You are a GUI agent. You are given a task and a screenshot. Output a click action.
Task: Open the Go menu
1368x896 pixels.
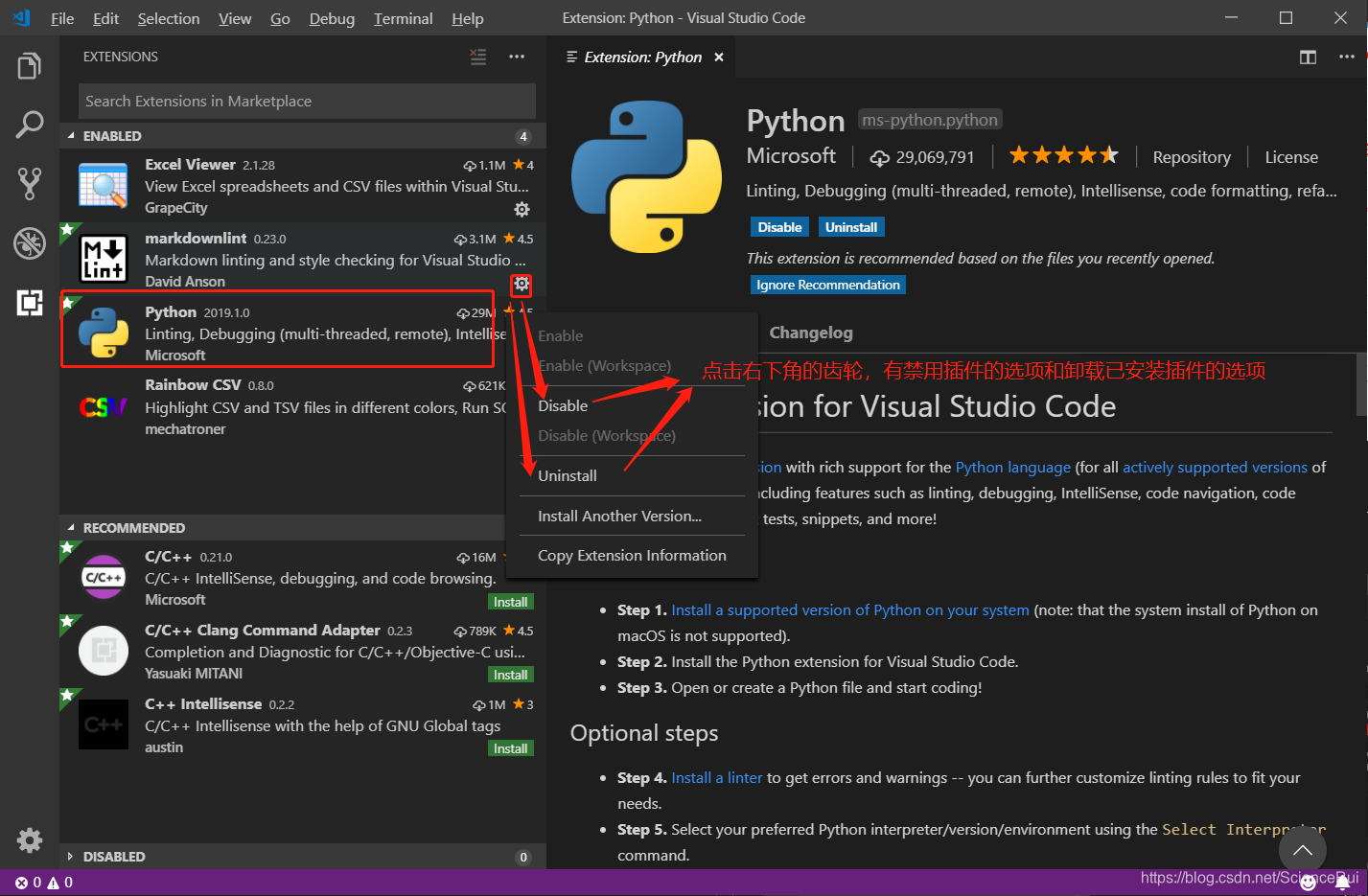[280, 18]
